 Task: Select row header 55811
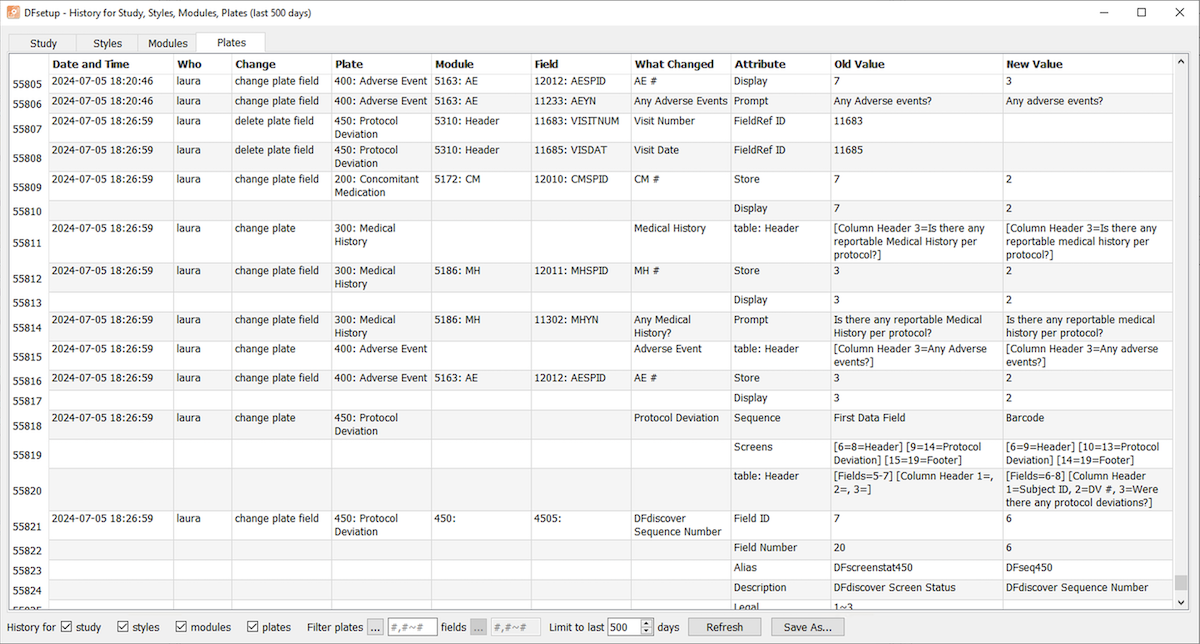(28, 243)
